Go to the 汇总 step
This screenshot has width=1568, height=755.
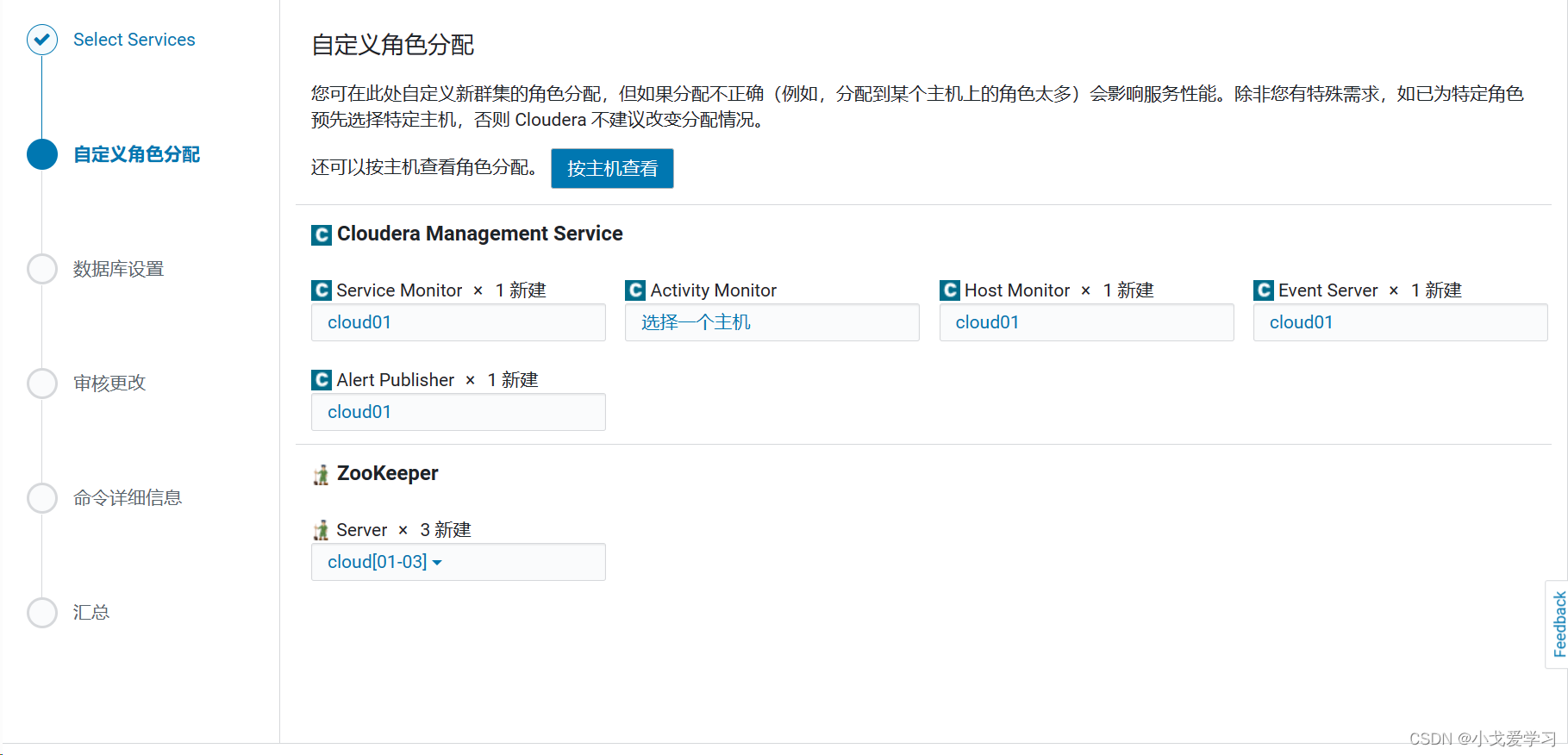(x=91, y=613)
